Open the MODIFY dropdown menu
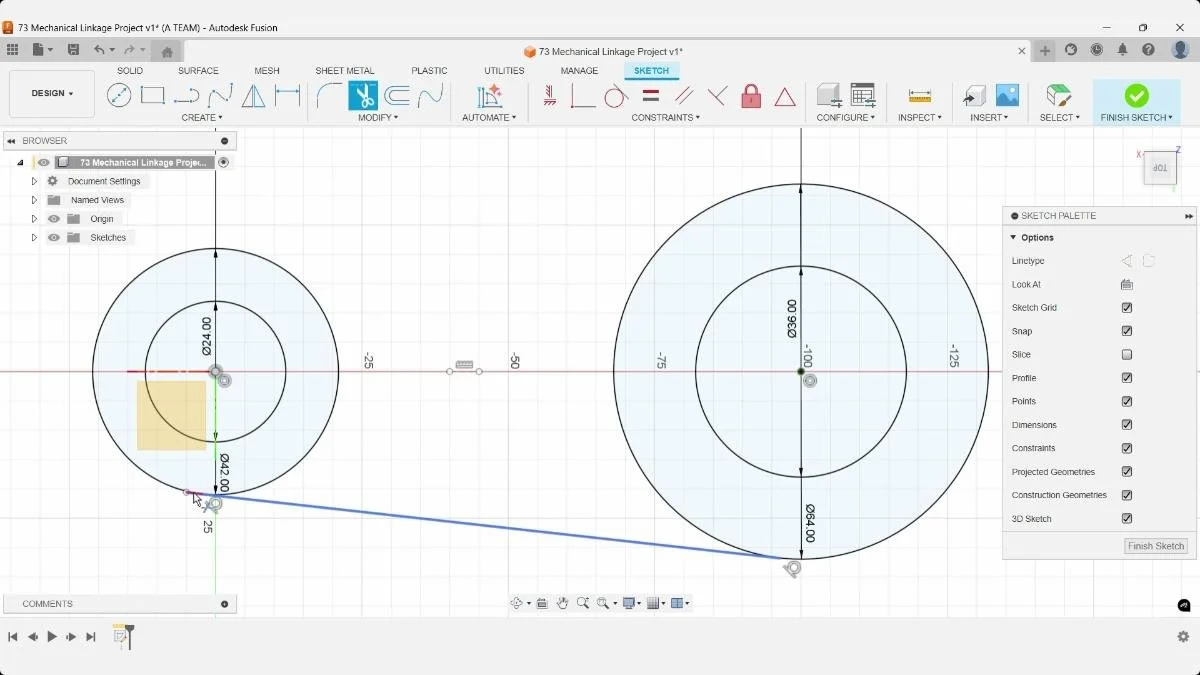This screenshot has height=675, width=1200. (378, 118)
